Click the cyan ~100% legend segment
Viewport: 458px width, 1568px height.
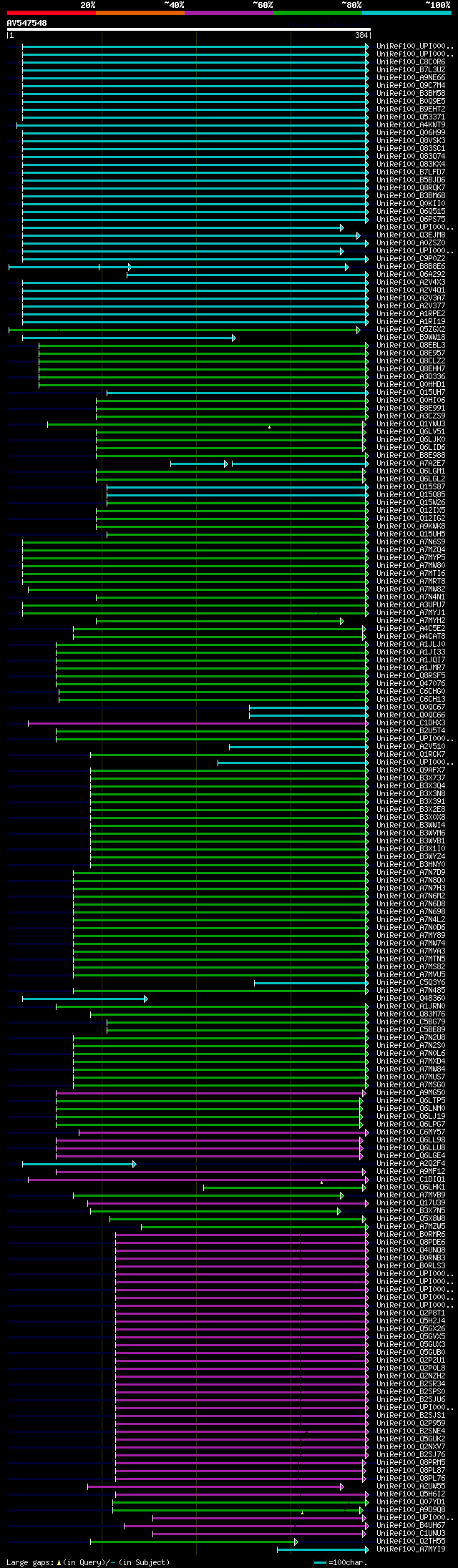coord(406,13)
